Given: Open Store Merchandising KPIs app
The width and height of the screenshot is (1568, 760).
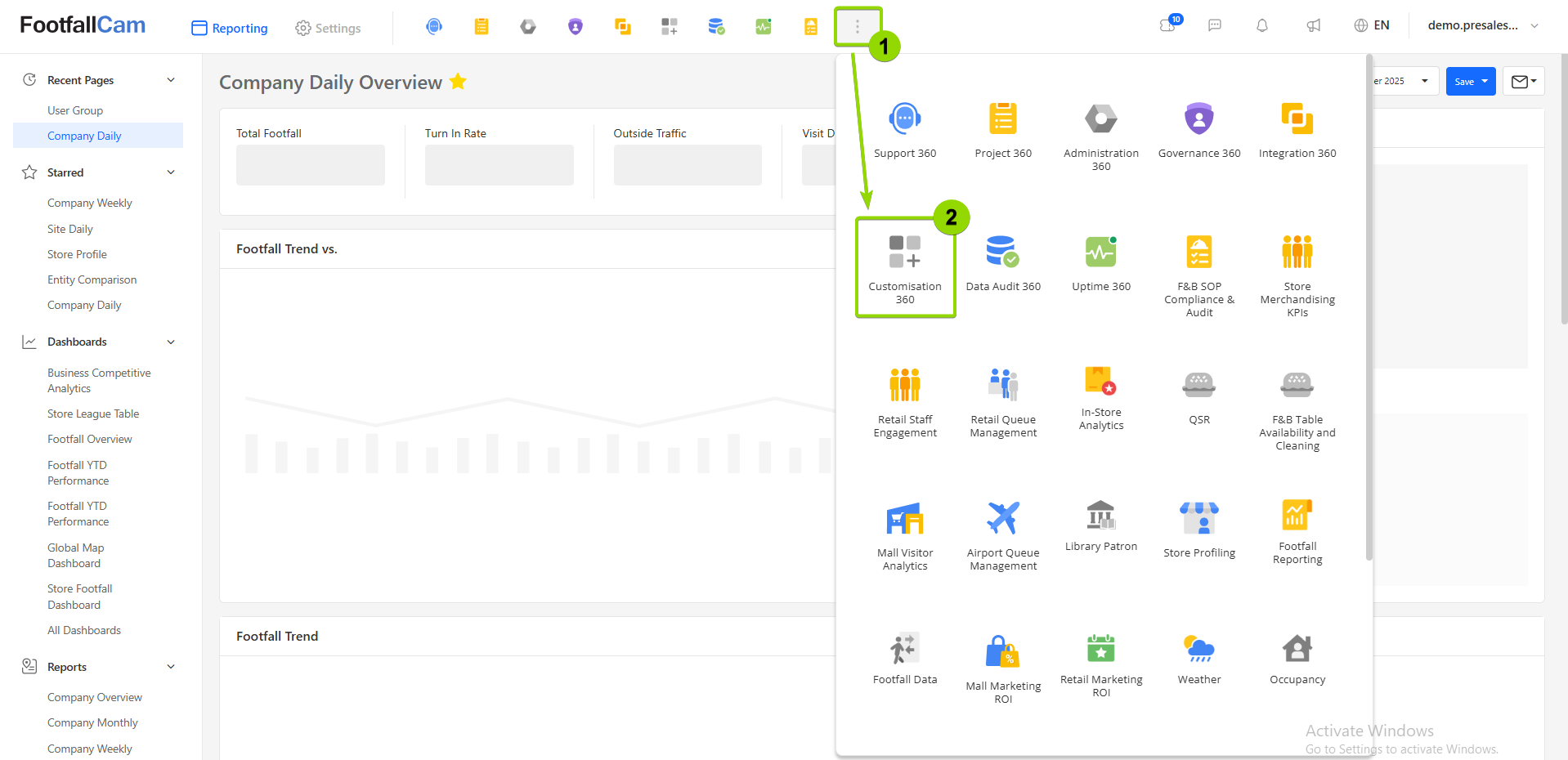Looking at the screenshot, I should (1297, 275).
